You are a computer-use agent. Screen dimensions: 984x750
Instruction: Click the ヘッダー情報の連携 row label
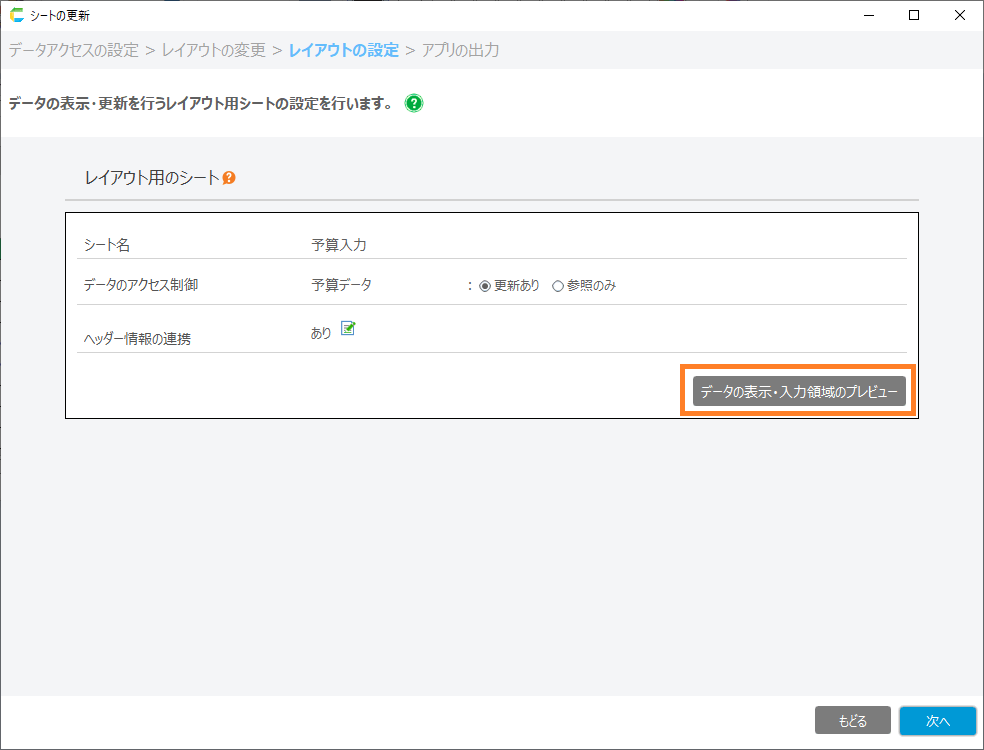coord(137,338)
